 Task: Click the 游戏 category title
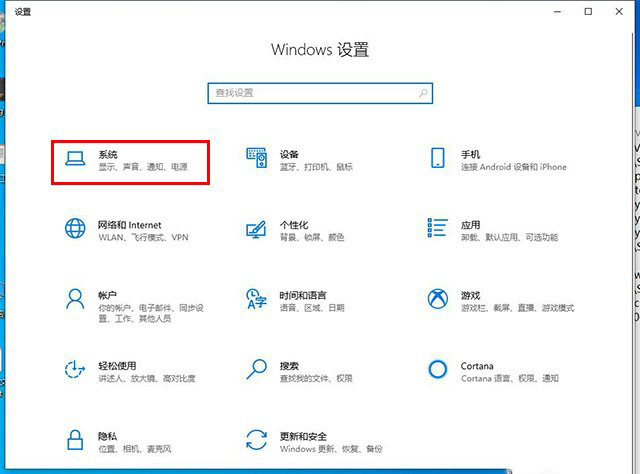[x=471, y=295]
